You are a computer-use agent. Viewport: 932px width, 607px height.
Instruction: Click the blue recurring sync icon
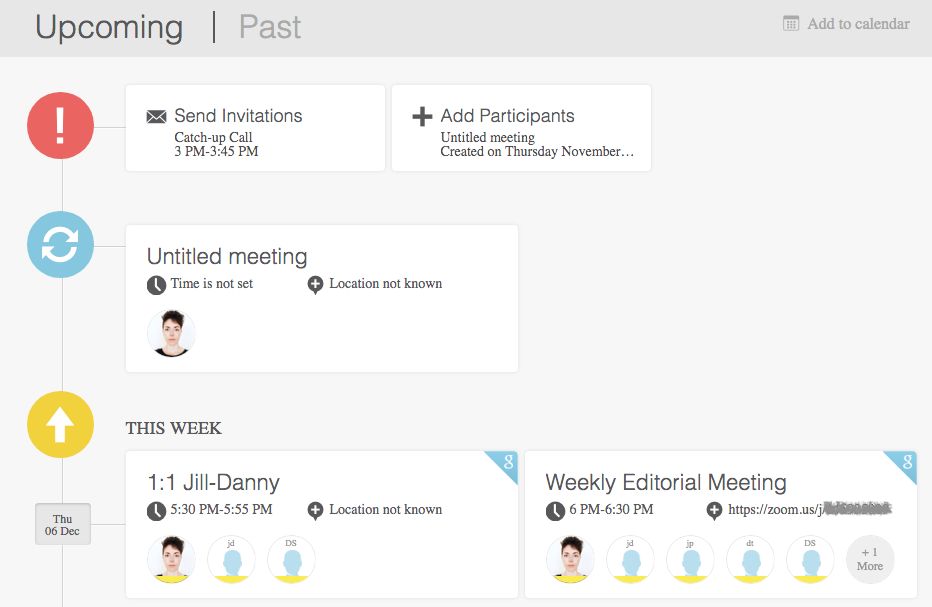(x=60, y=244)
